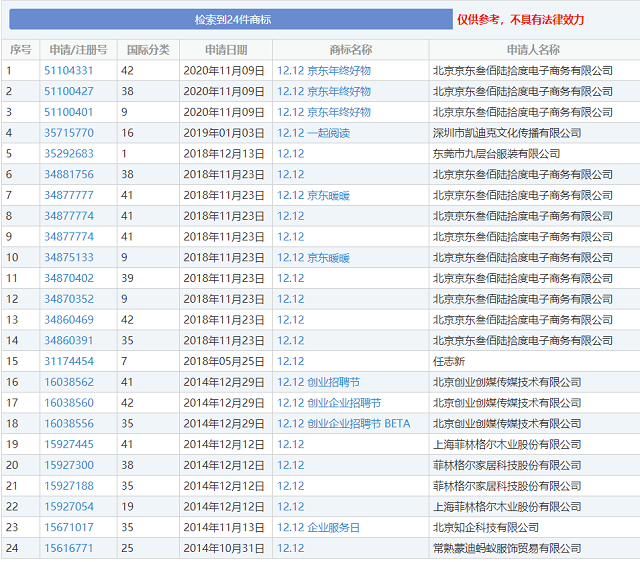Select class '19' in row 15927054
640x562 pixels.
pos(127,507)
